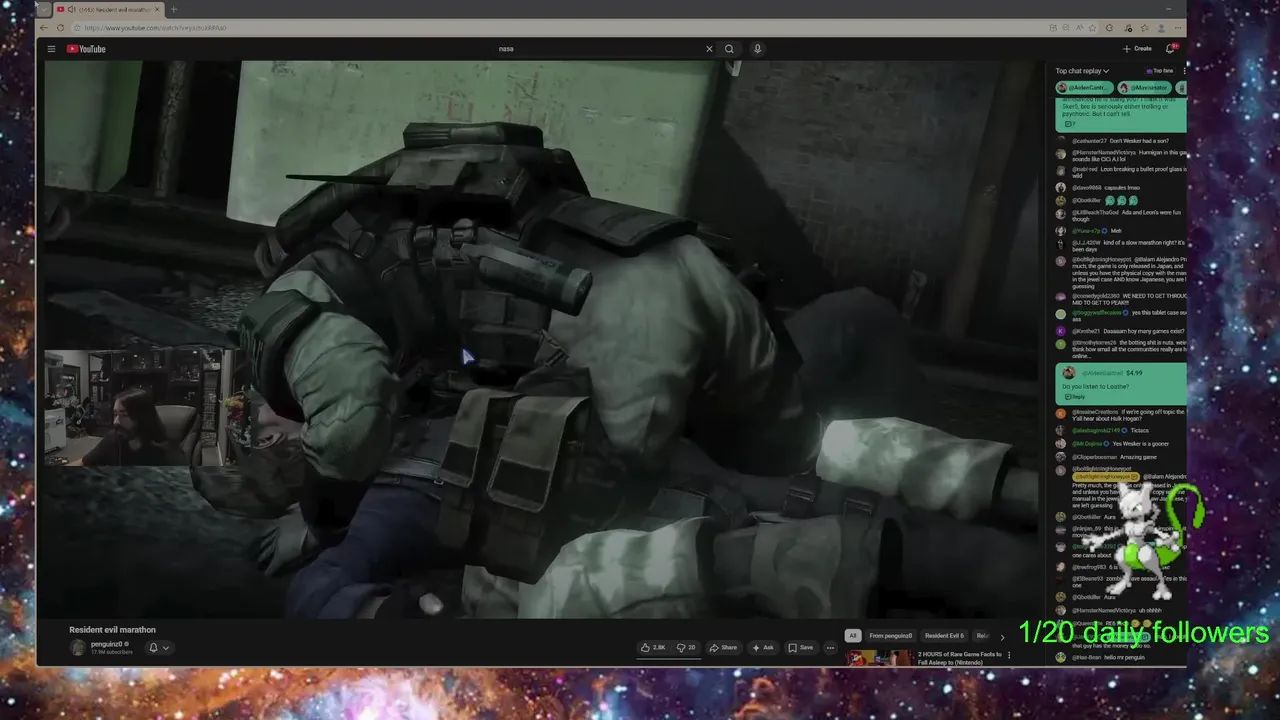The height and width of the screenshot is (720, 1280).
Task: Select the Resident Evil 6 filter chip
Action: tap(944, 636)
